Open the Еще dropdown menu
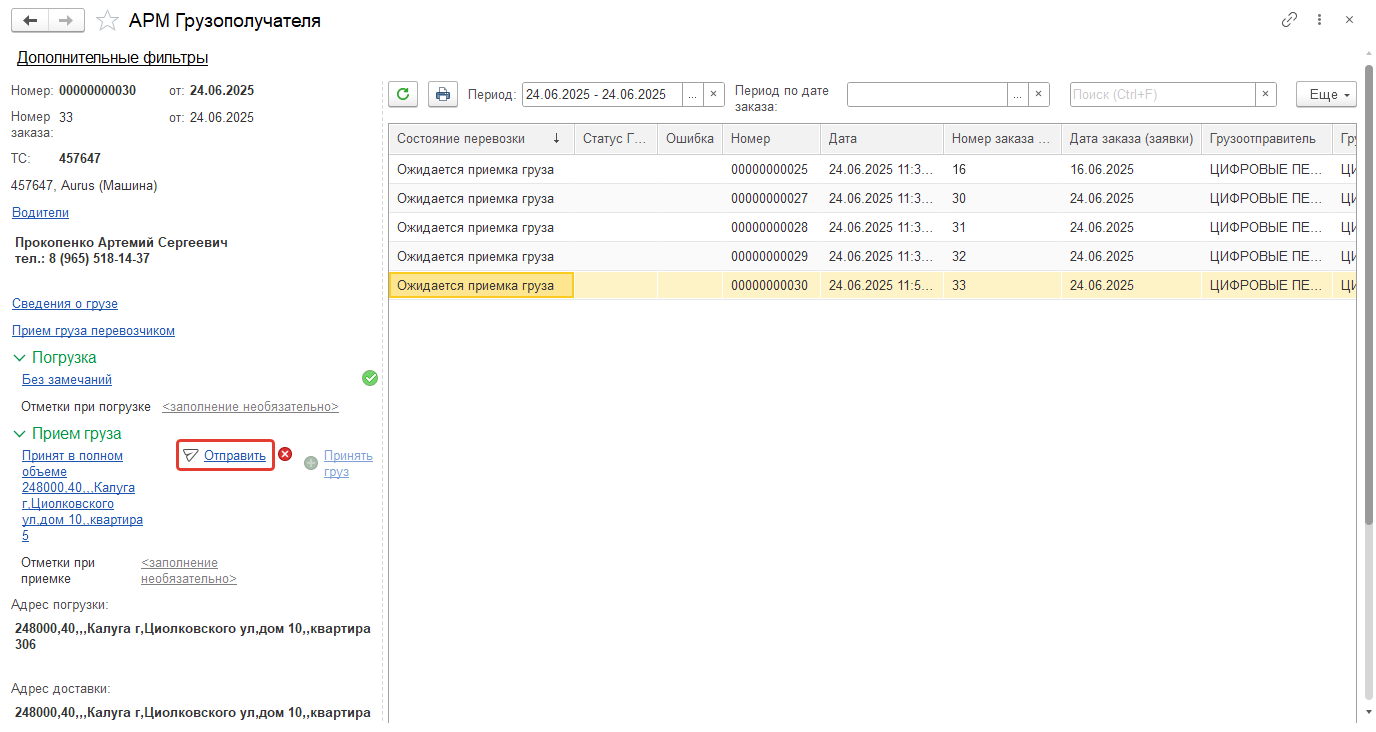Screen dimensions: 1376x732 point(1326,94)
